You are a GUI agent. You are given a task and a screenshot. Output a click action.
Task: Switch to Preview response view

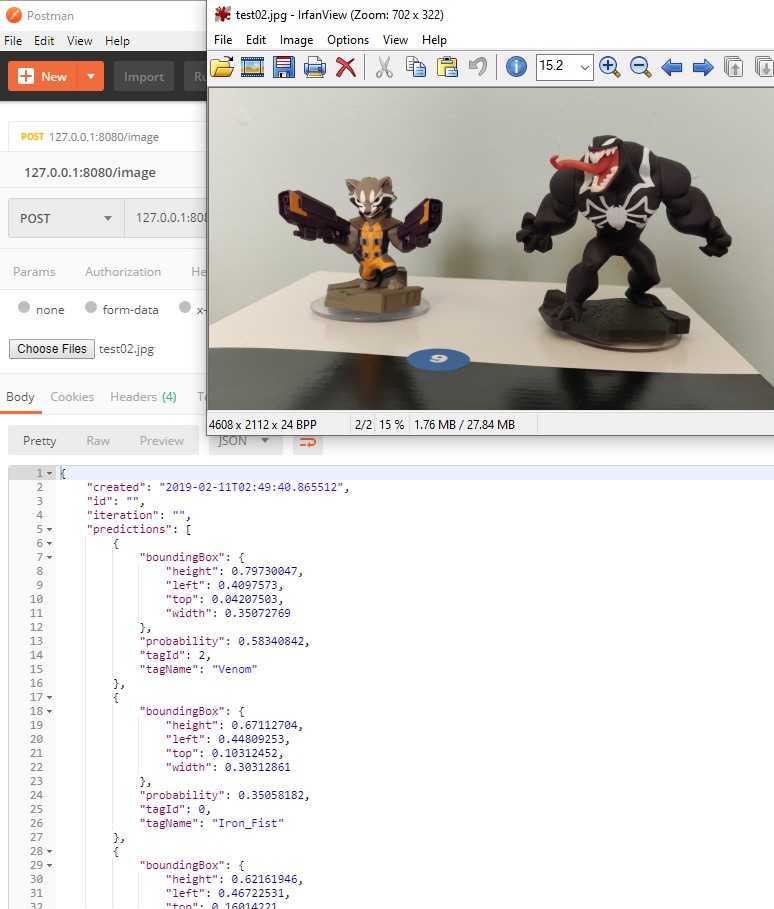click(161, 441)
